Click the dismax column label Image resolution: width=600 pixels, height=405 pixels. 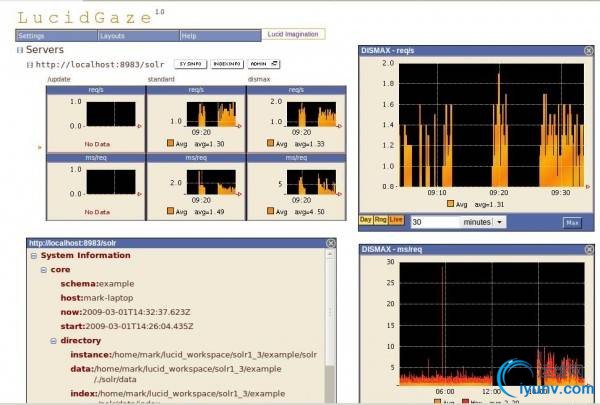tap(259, 79)
